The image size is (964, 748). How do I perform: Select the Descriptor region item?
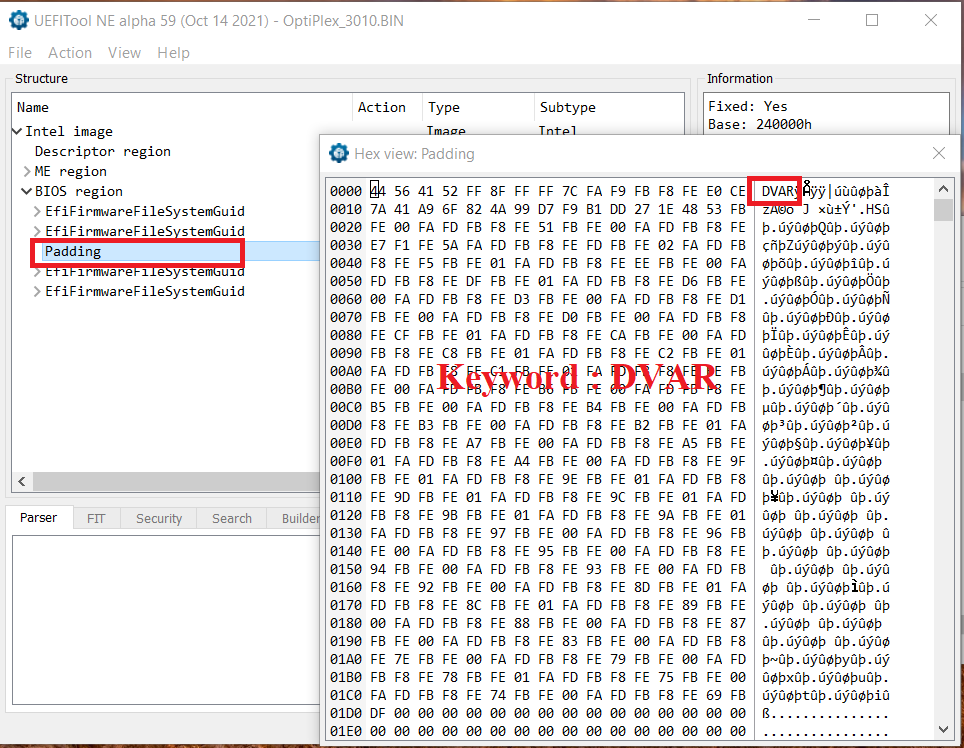pyautogui.click(x=103, y=151)
